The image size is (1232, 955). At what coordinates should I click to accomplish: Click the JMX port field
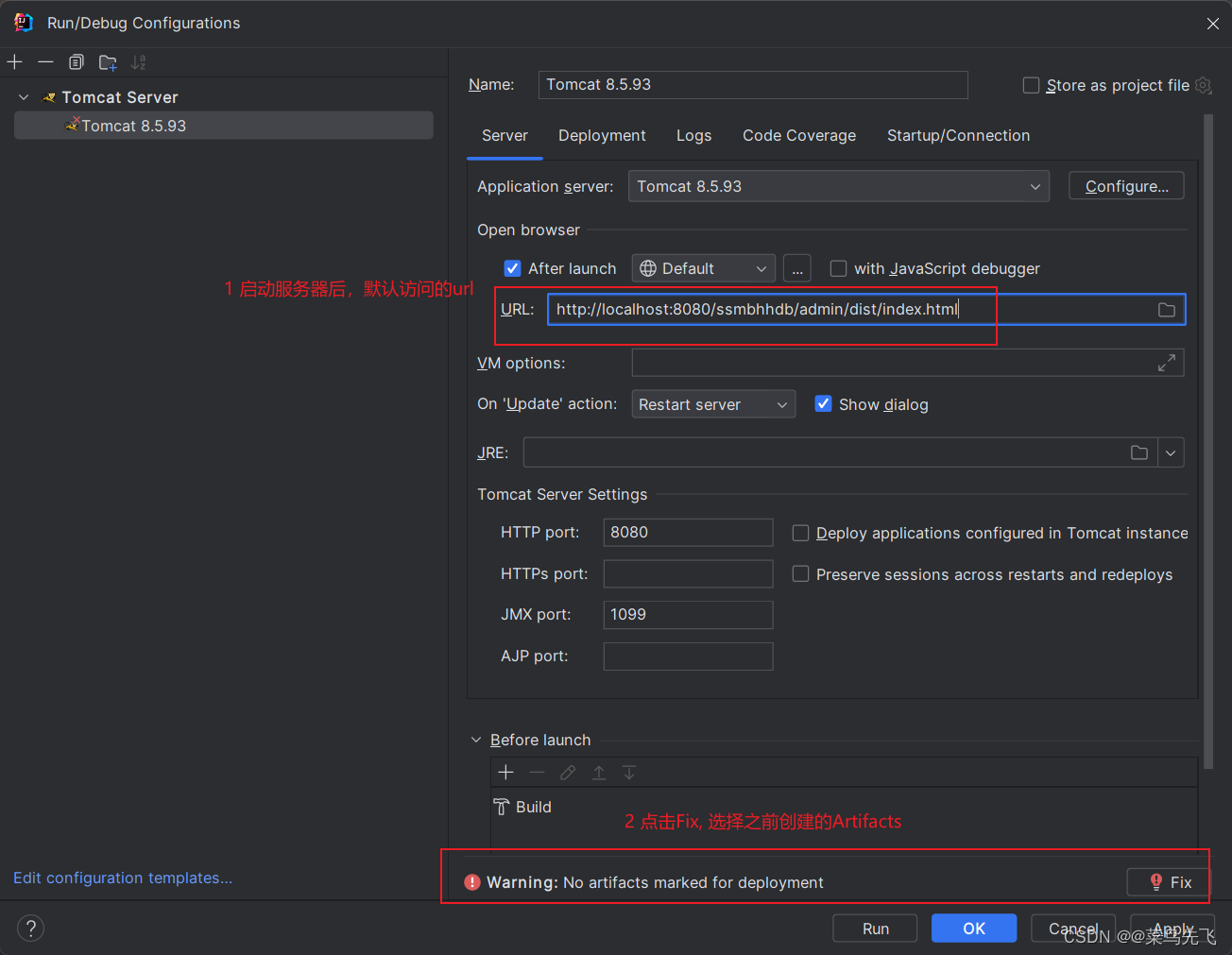pyautogui.click(x=688, y=615)
